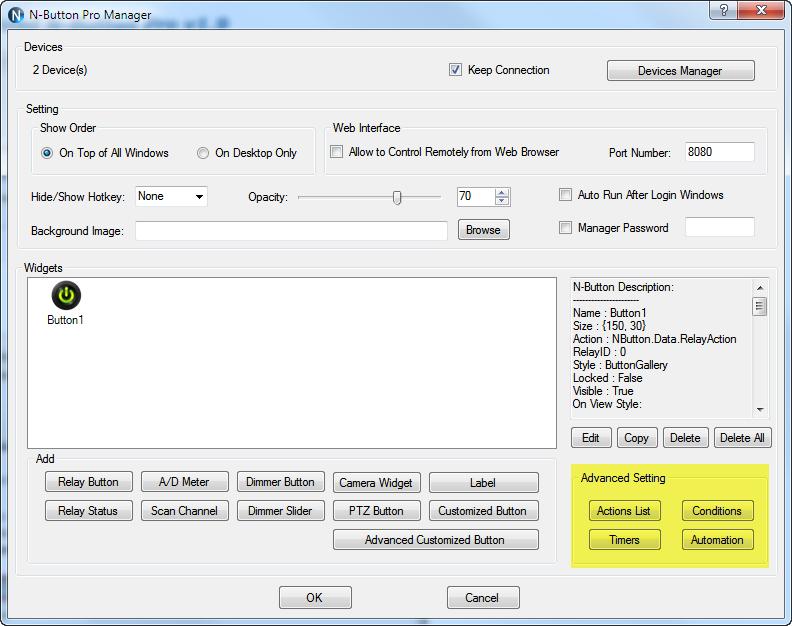Click the 'Action : NButton.Data.RelayAction' line
792x626 pixels.
pyautogui.click(x=655, y=339)
